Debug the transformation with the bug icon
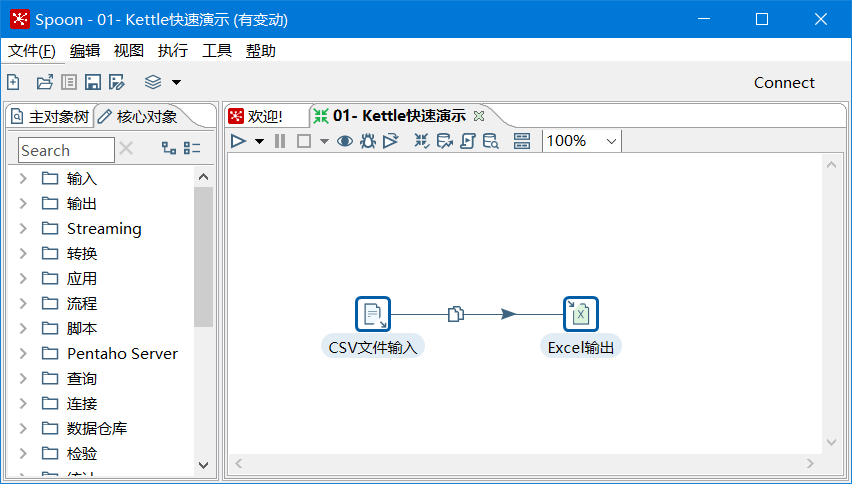The image size is (852, 484). coord(368,141)
